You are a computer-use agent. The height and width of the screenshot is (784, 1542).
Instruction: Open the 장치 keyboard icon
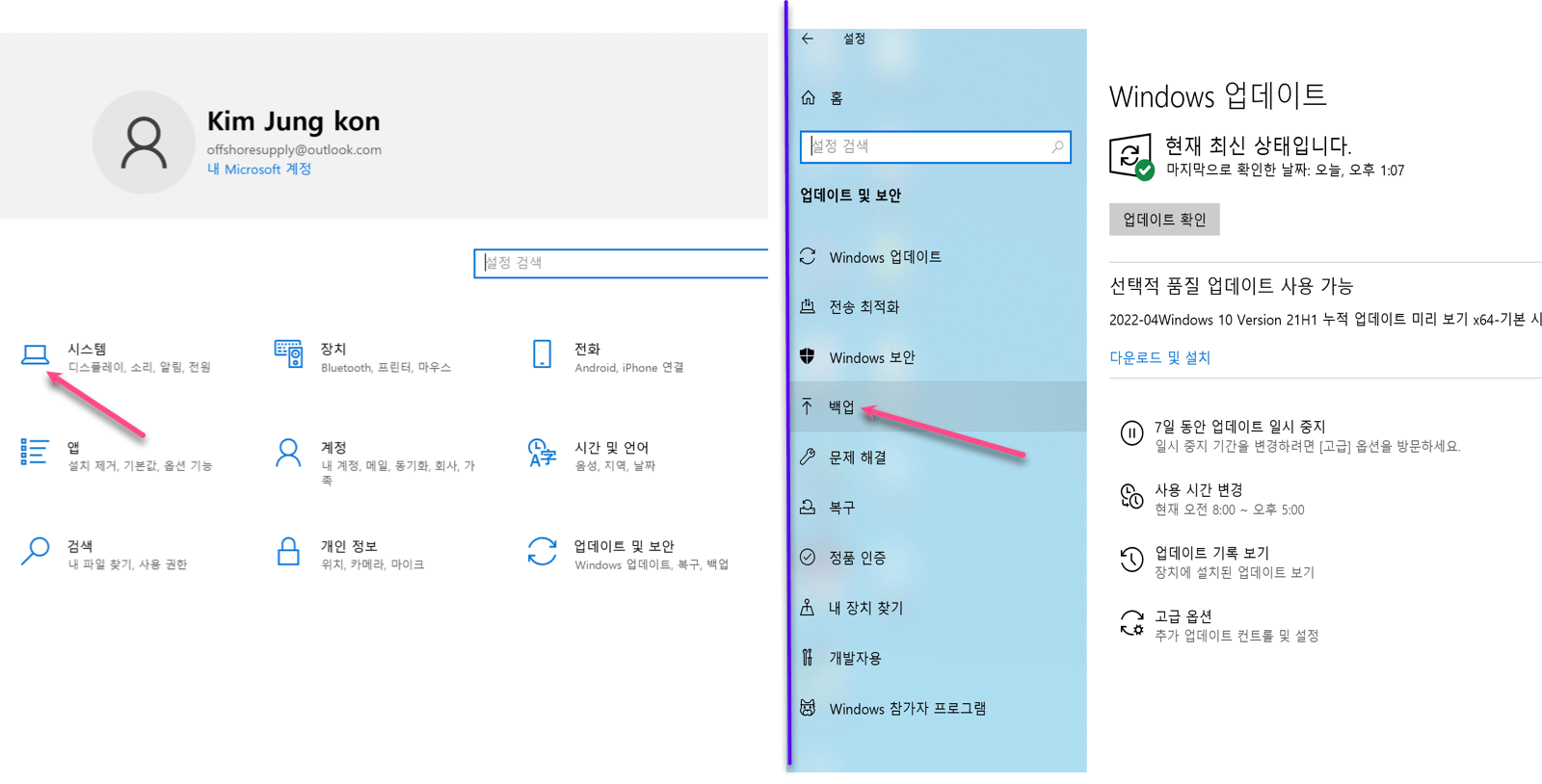[x=288, y=354]
